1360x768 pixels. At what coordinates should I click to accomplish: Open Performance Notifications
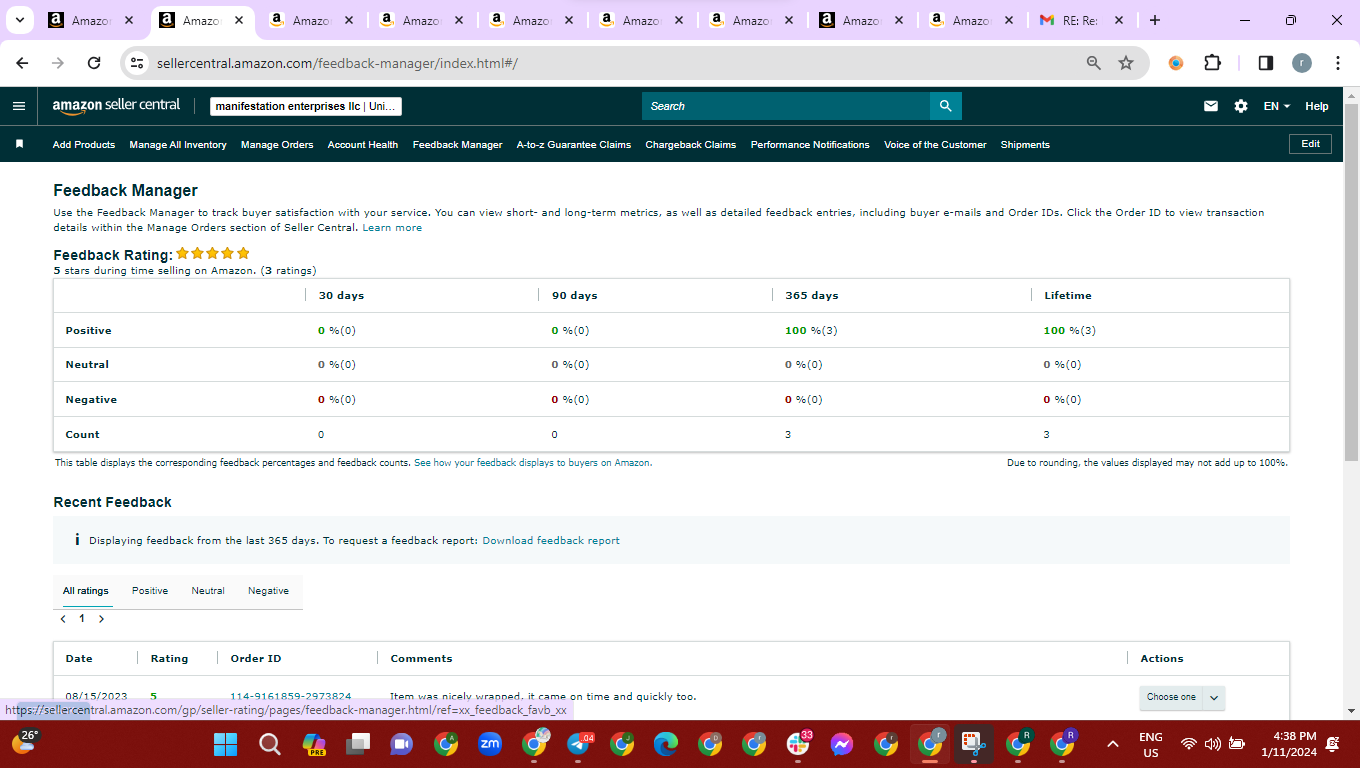point(810,145)
